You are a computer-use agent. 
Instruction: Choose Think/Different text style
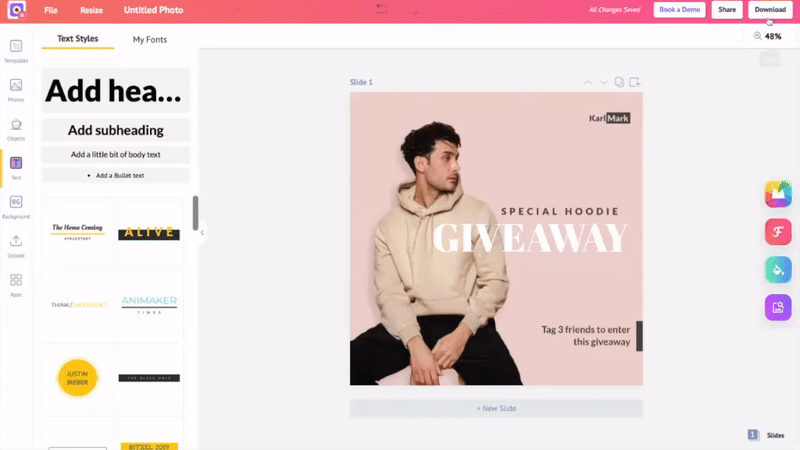pyautogui.click(x=78, y=305)
